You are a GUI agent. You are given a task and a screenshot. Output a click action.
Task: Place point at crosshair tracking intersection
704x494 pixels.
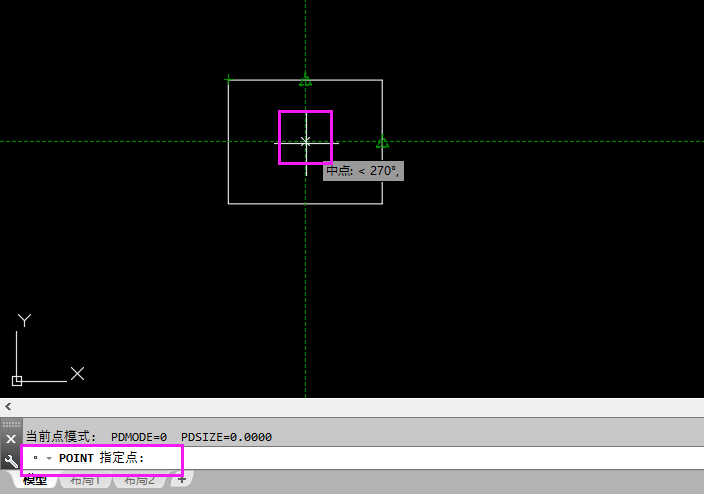click(x=306, y=142)
